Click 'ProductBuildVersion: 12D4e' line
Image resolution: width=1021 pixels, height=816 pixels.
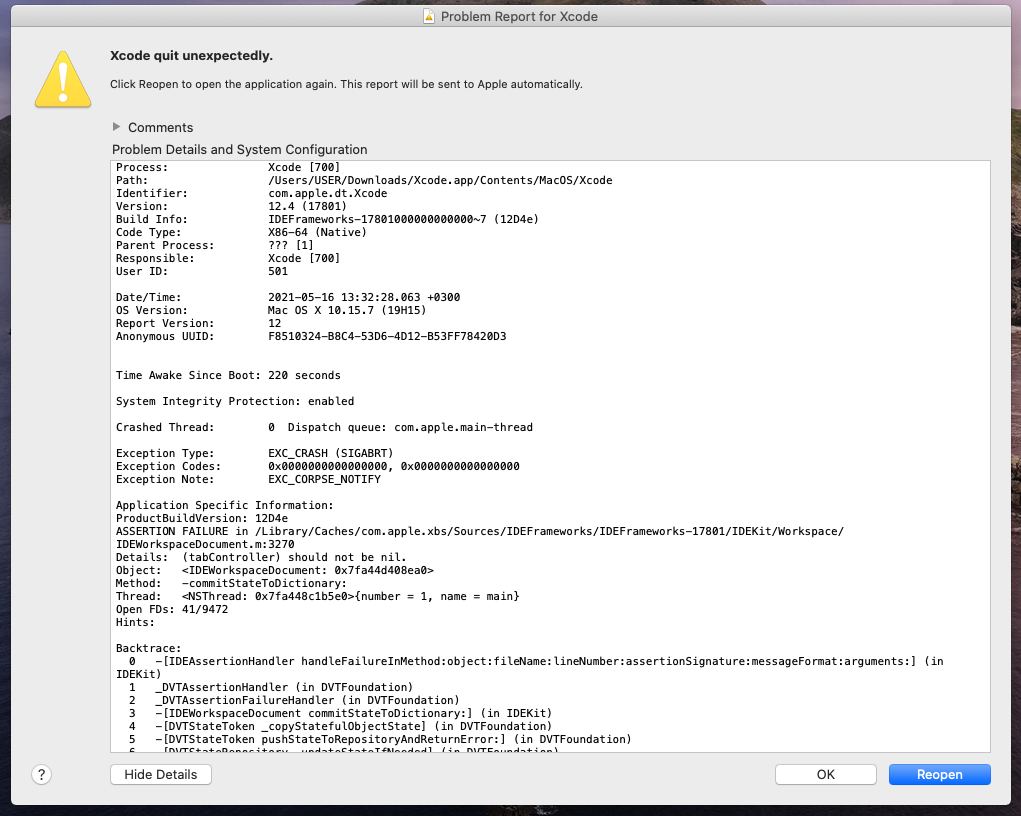tap(202, 519)
